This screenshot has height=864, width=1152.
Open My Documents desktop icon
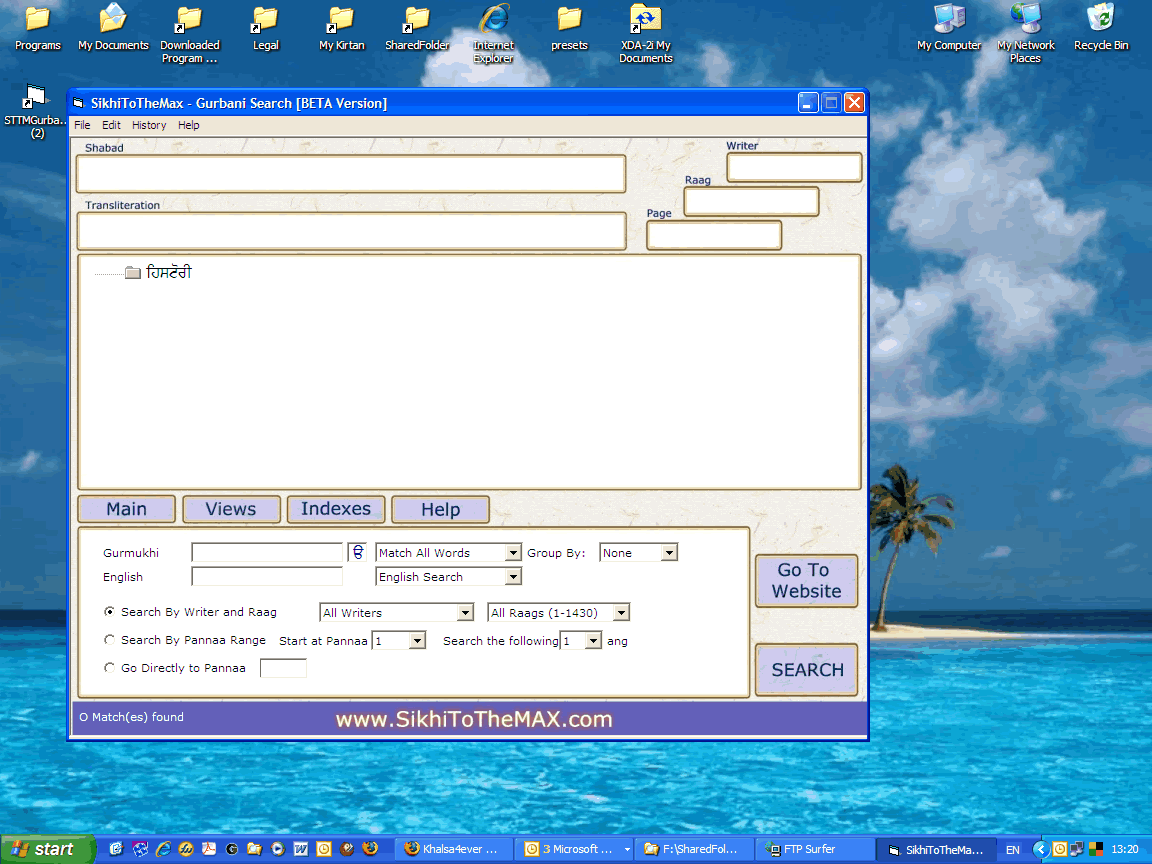pos(113,28)
